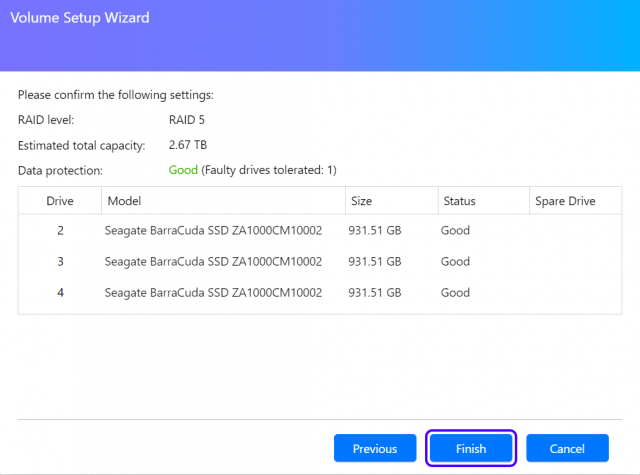Select the Size column header

(x=361, y=201)
